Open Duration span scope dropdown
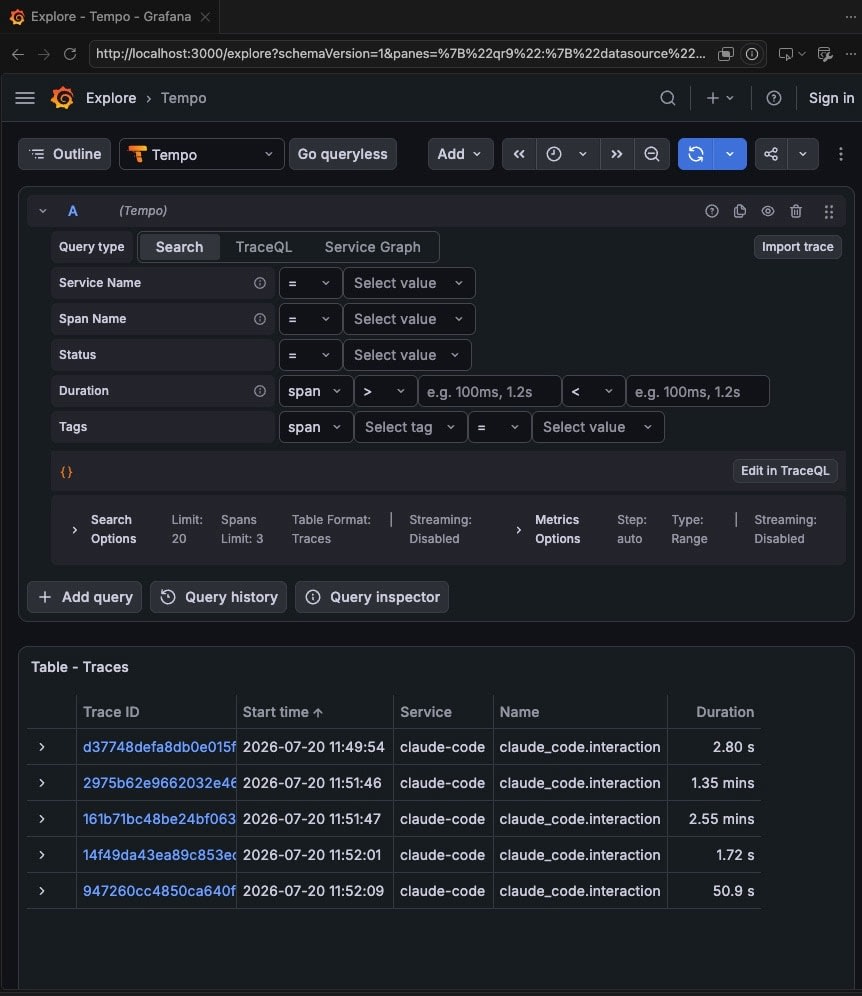Viewport: 862px width, 996px height. 315,391
